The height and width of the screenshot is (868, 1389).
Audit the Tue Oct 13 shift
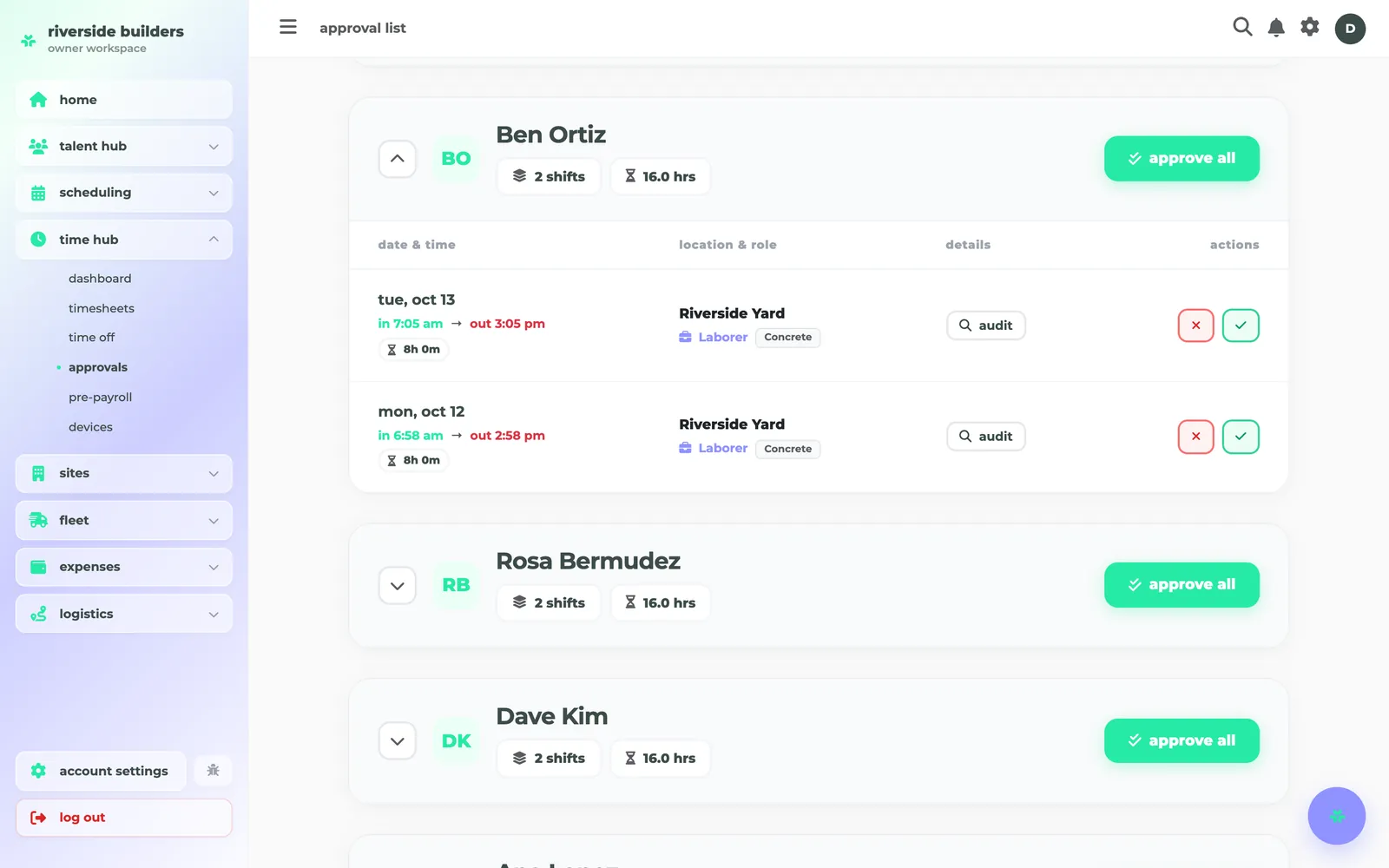[x=985, y=325]
